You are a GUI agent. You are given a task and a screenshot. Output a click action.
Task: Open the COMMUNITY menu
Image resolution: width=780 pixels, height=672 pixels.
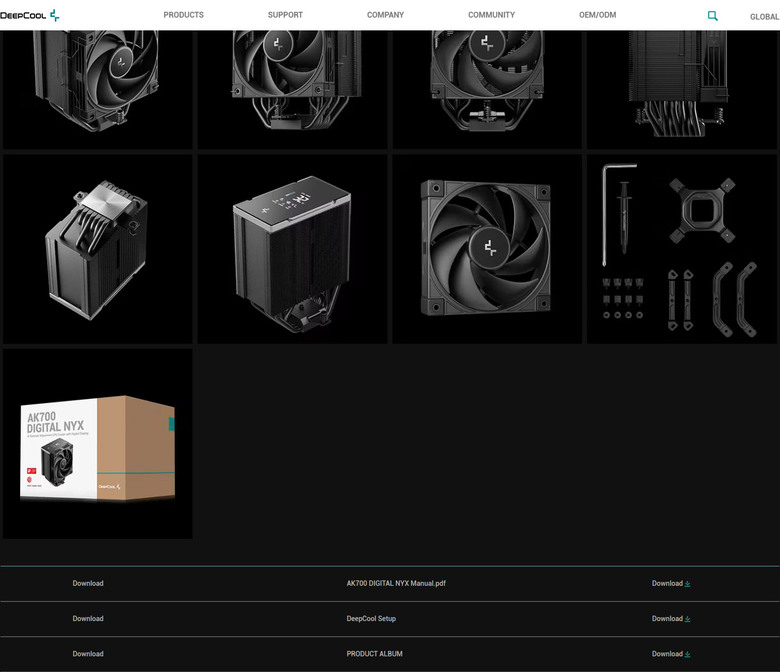click(491, 15)
